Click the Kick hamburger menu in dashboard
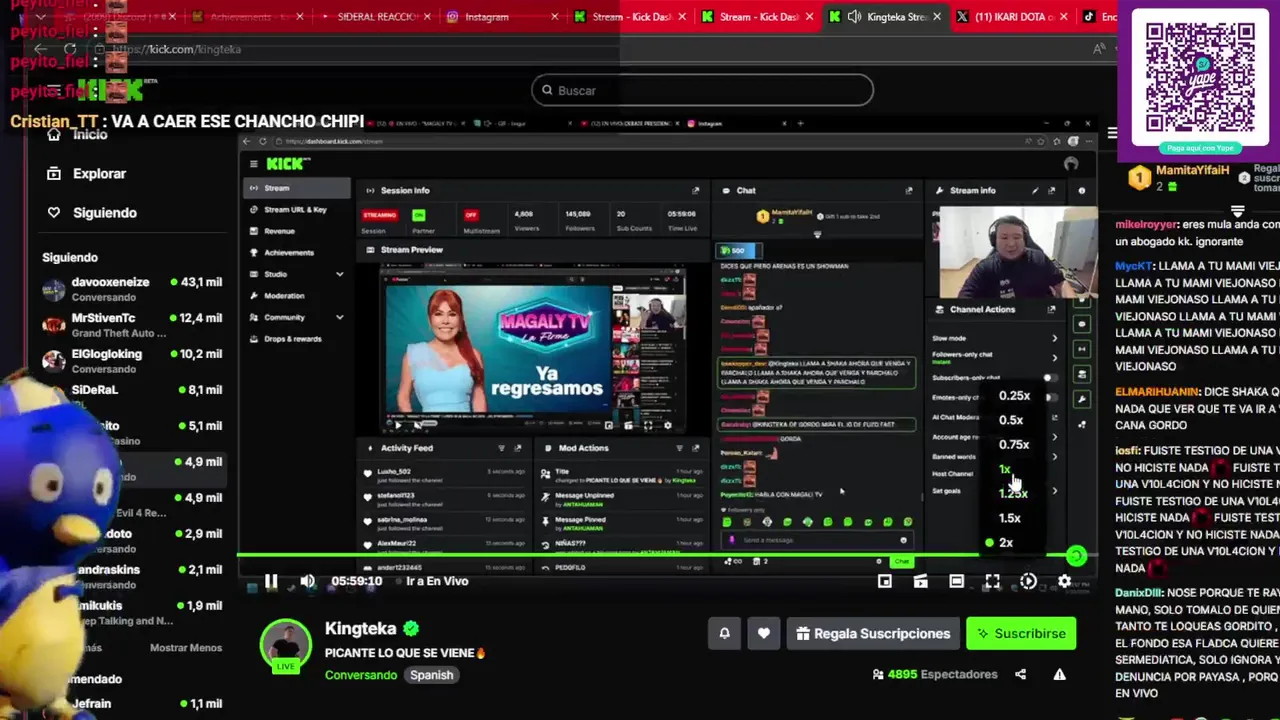Image resolution: width=1280 pixels, height=720 pixels. click(253, 164)
